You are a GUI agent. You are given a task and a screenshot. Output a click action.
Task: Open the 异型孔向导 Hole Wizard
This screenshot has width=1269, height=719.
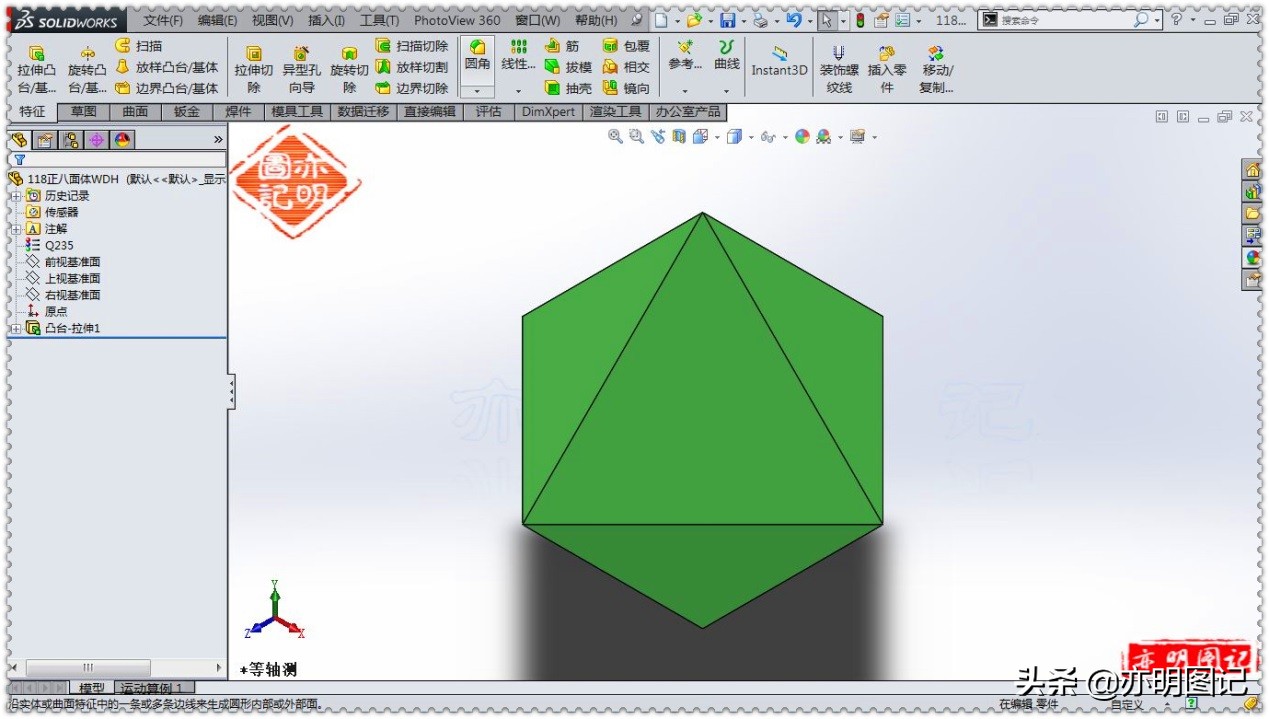301,65
